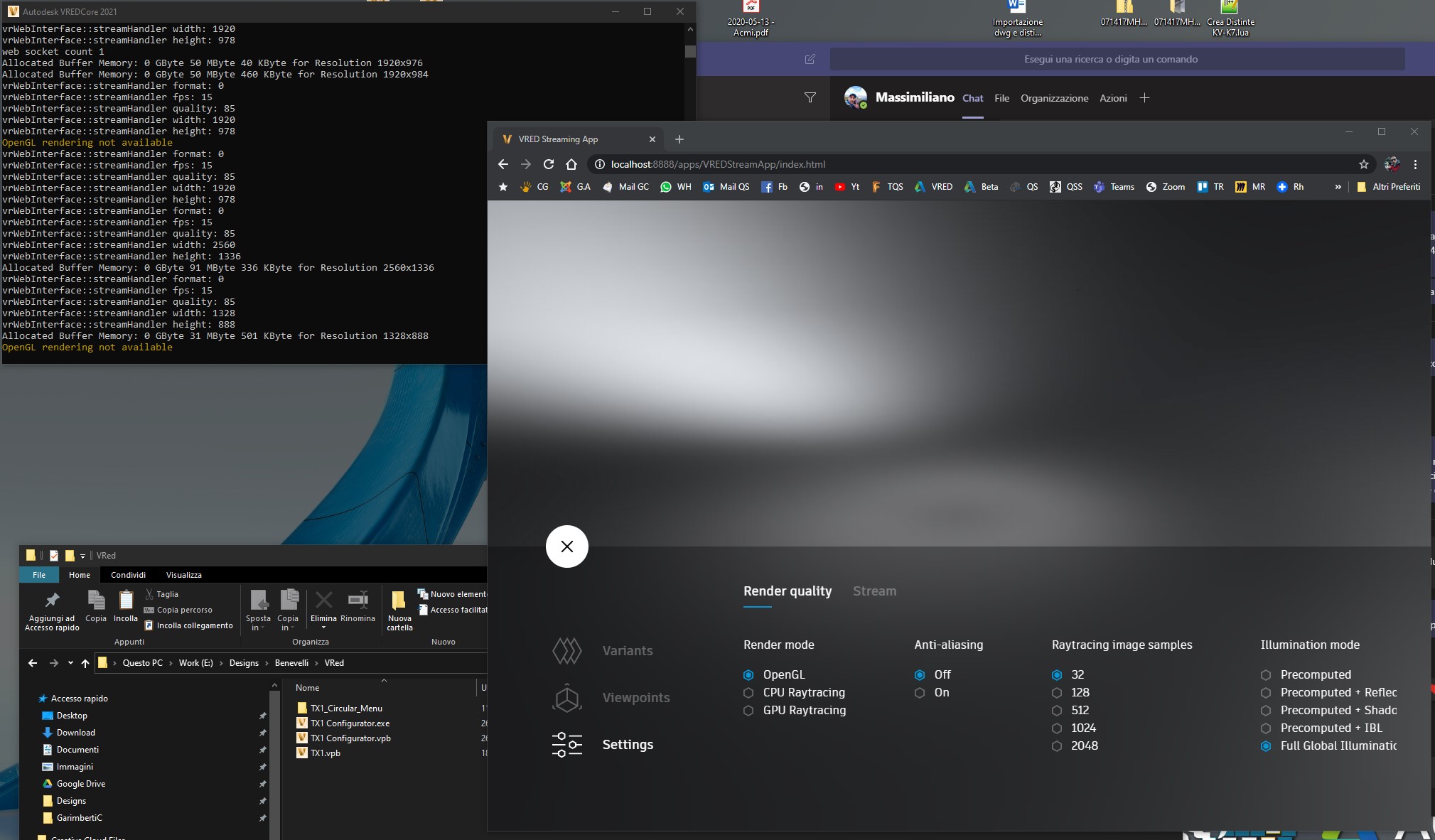Create a Nuova cartella in Explorer
This screenshot has height=840, width=1435.
[399, 609]
